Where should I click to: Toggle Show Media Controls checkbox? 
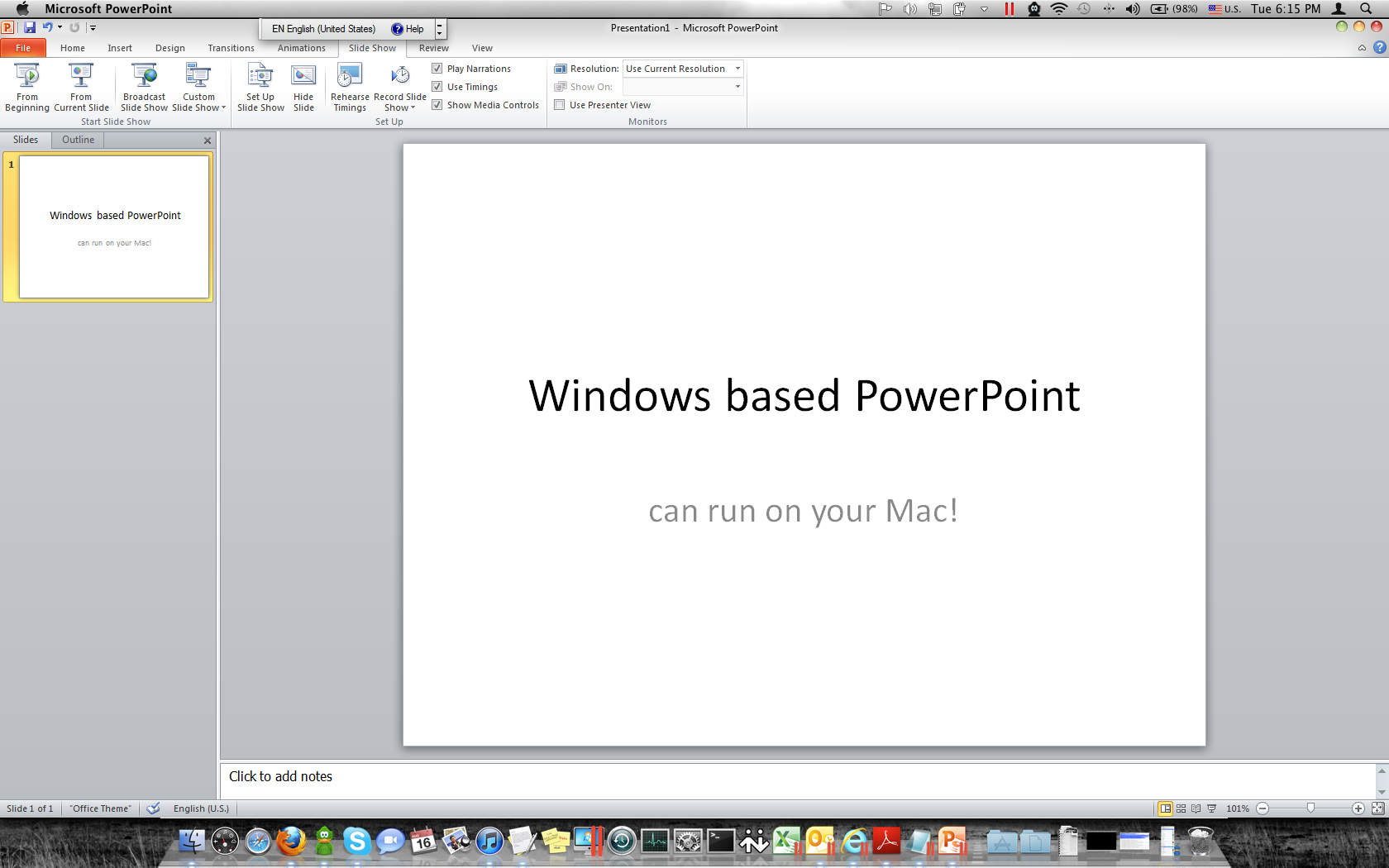pos(437,105)
